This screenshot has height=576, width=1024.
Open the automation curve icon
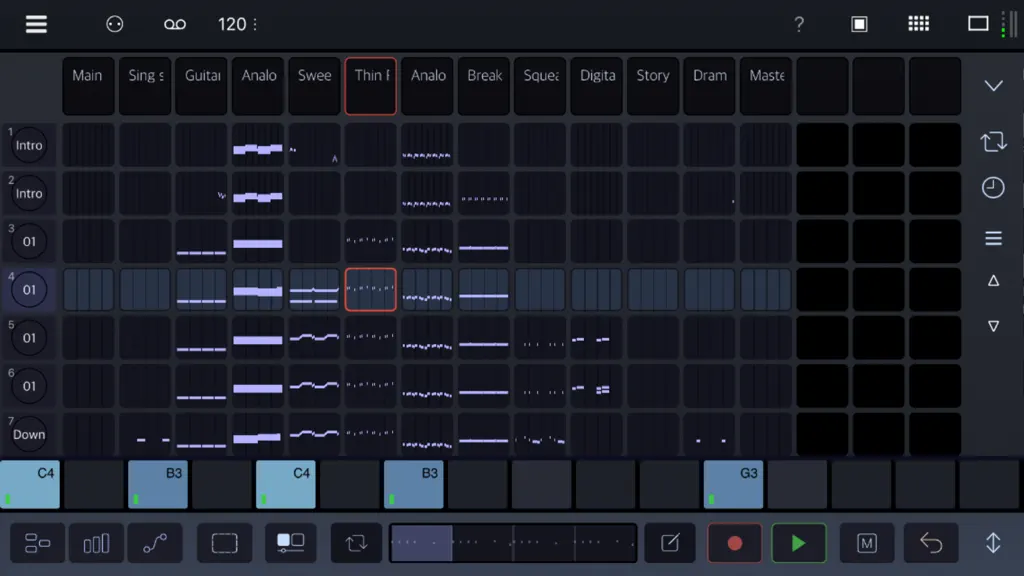point(155,543)
